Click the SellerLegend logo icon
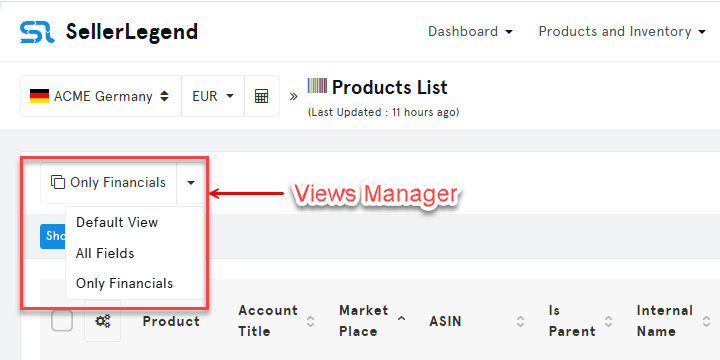The image size is (720, 360). point(37,32)
